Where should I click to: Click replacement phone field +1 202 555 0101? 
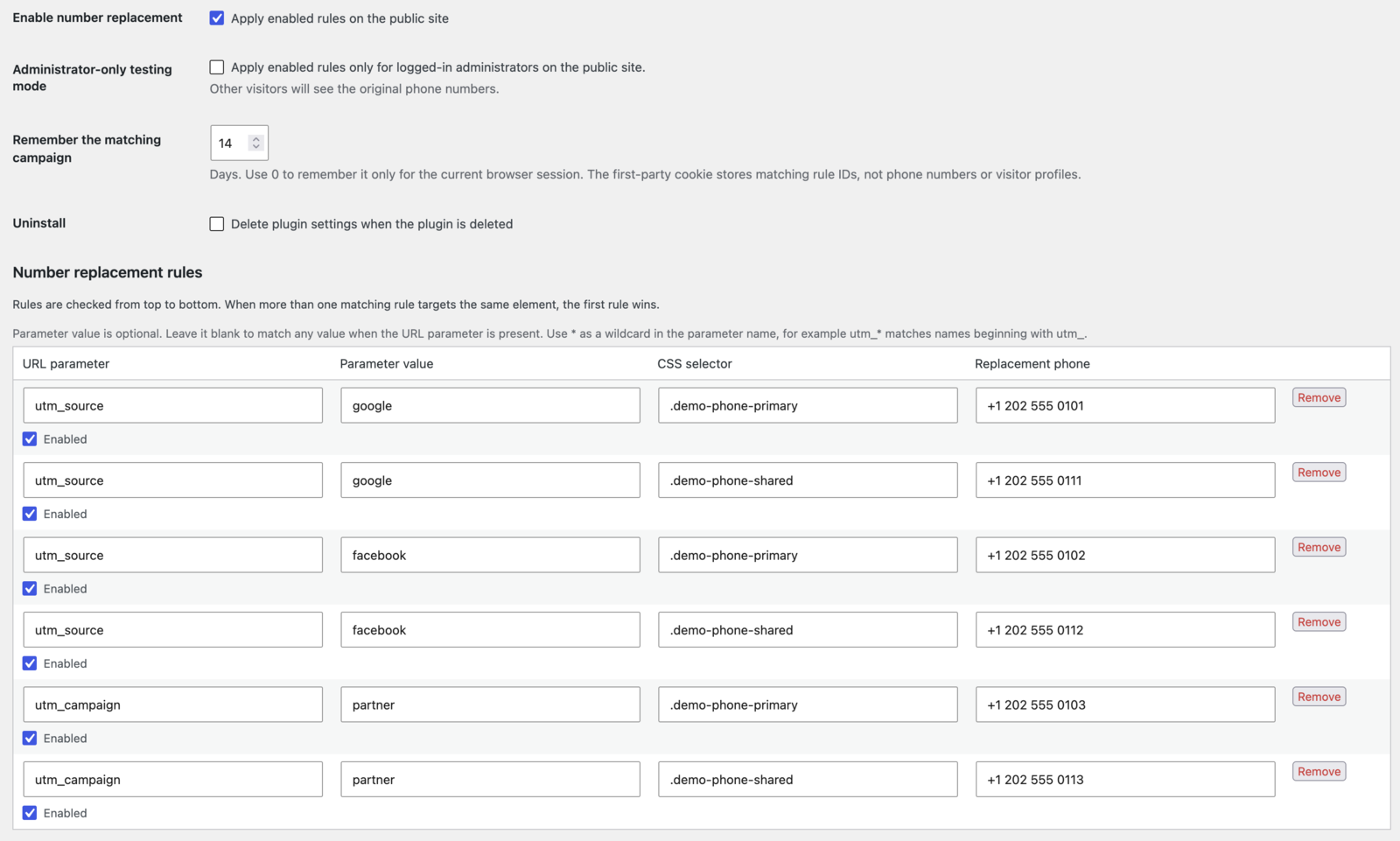click(x=1125, y=406)
